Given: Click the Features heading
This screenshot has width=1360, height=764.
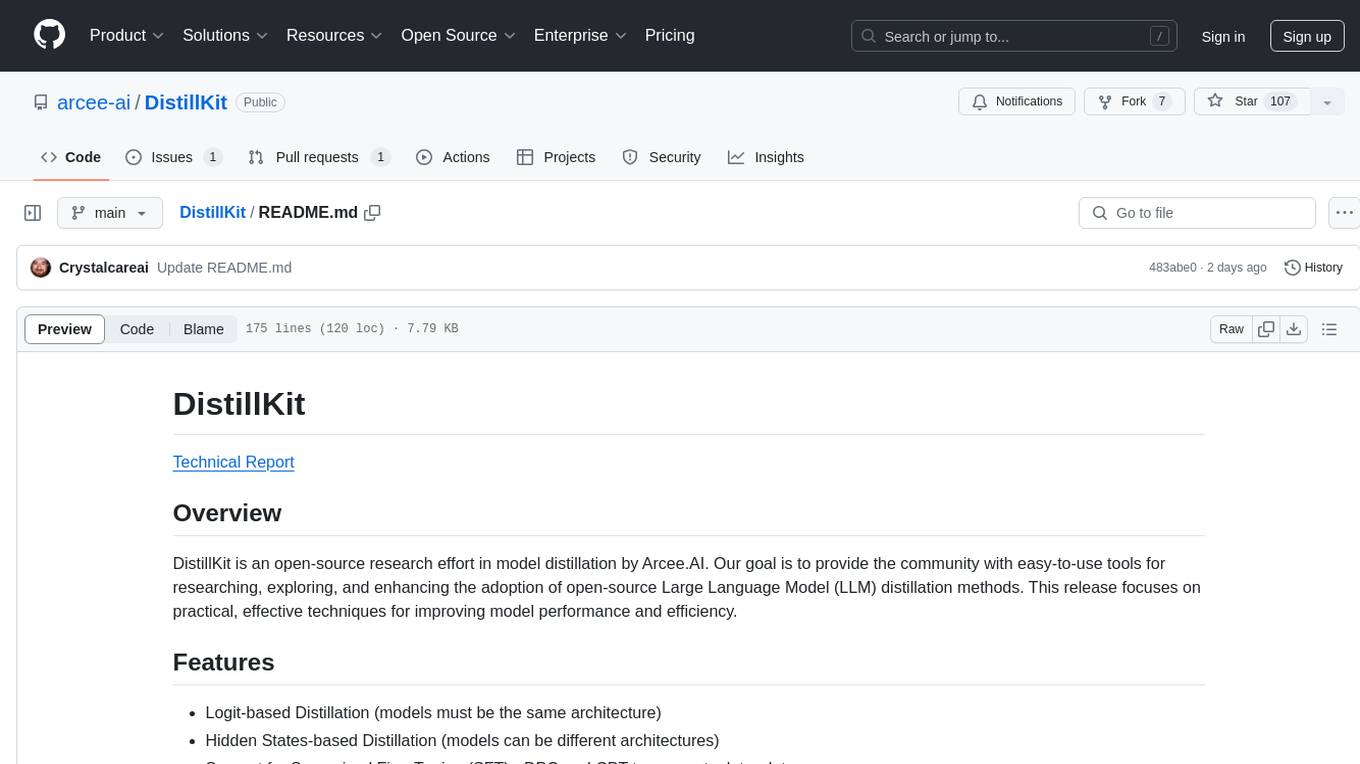Looking at the screenshot, I should [223, 662].
